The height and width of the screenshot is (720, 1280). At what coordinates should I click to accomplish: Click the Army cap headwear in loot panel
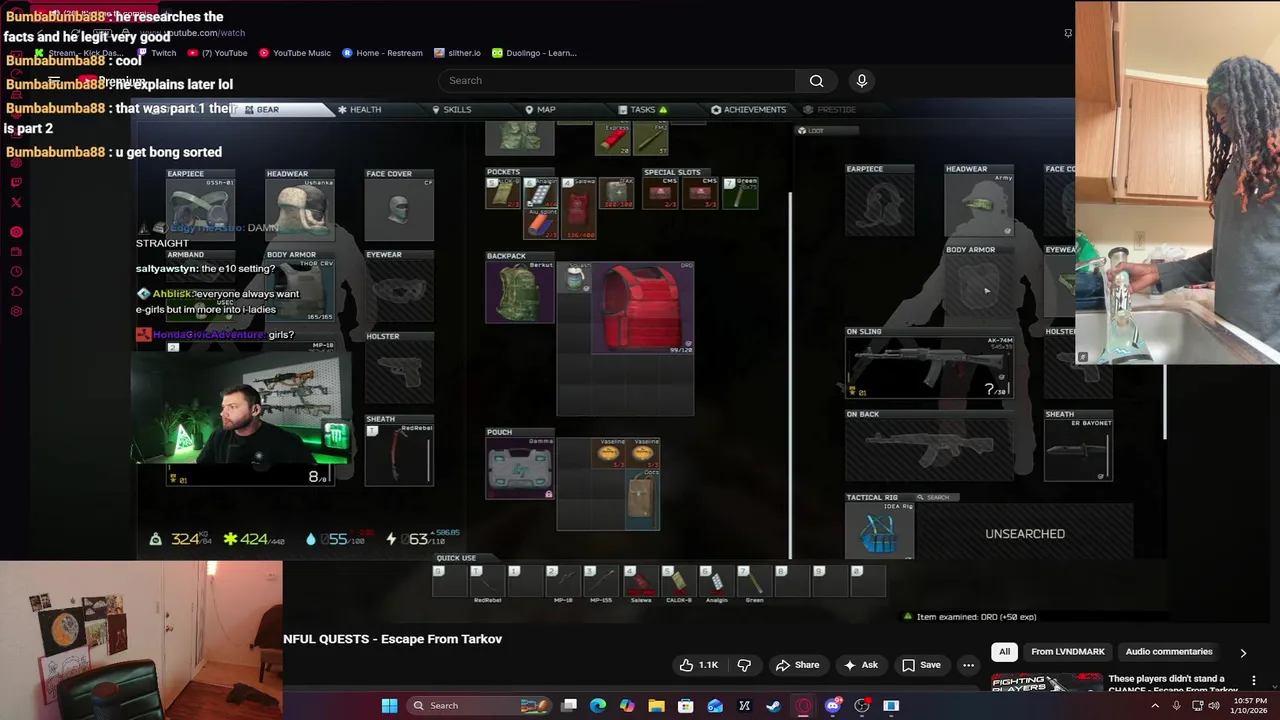pos(979,205)
